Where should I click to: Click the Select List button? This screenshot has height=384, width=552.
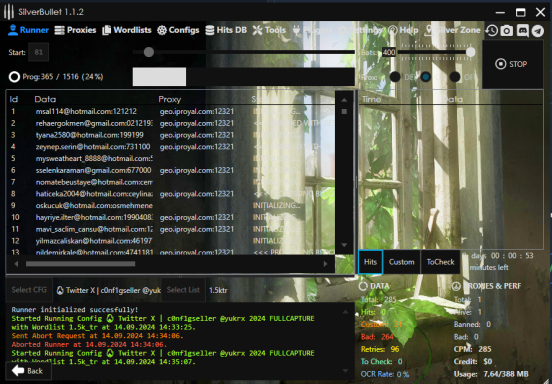point(183,290)
